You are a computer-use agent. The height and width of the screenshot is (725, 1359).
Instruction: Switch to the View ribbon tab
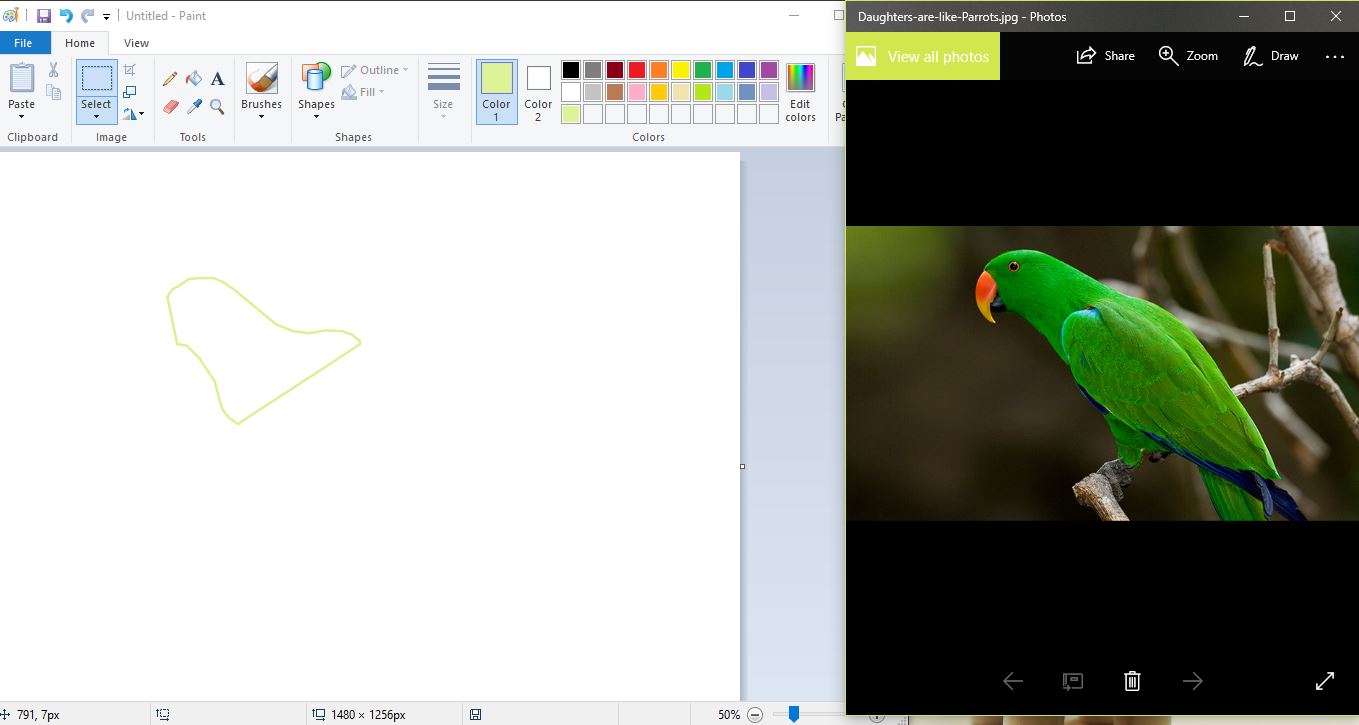137,43
